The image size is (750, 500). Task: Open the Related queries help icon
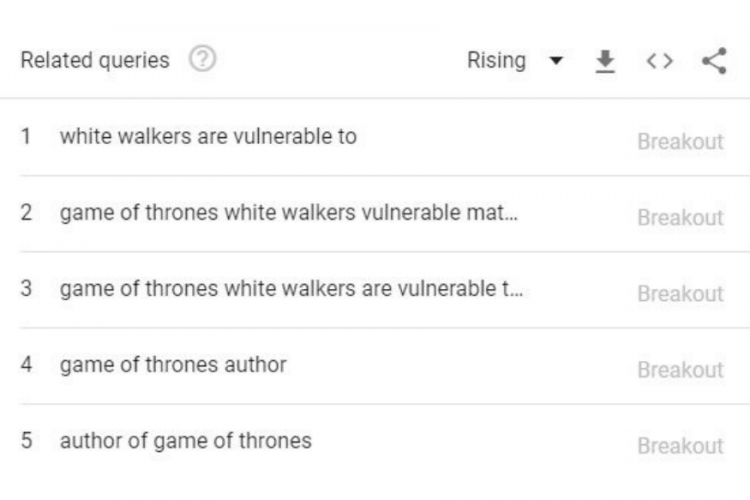tap(202, 59)
